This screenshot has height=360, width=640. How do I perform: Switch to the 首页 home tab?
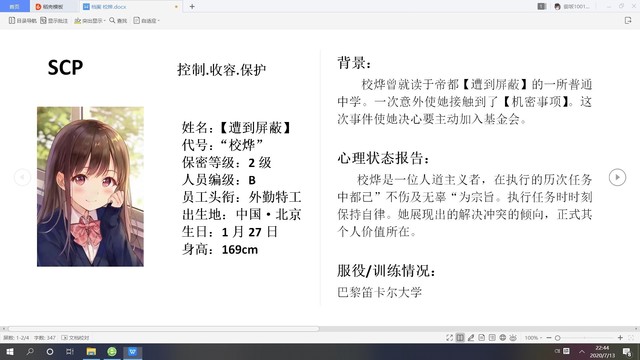coord(14,7)
